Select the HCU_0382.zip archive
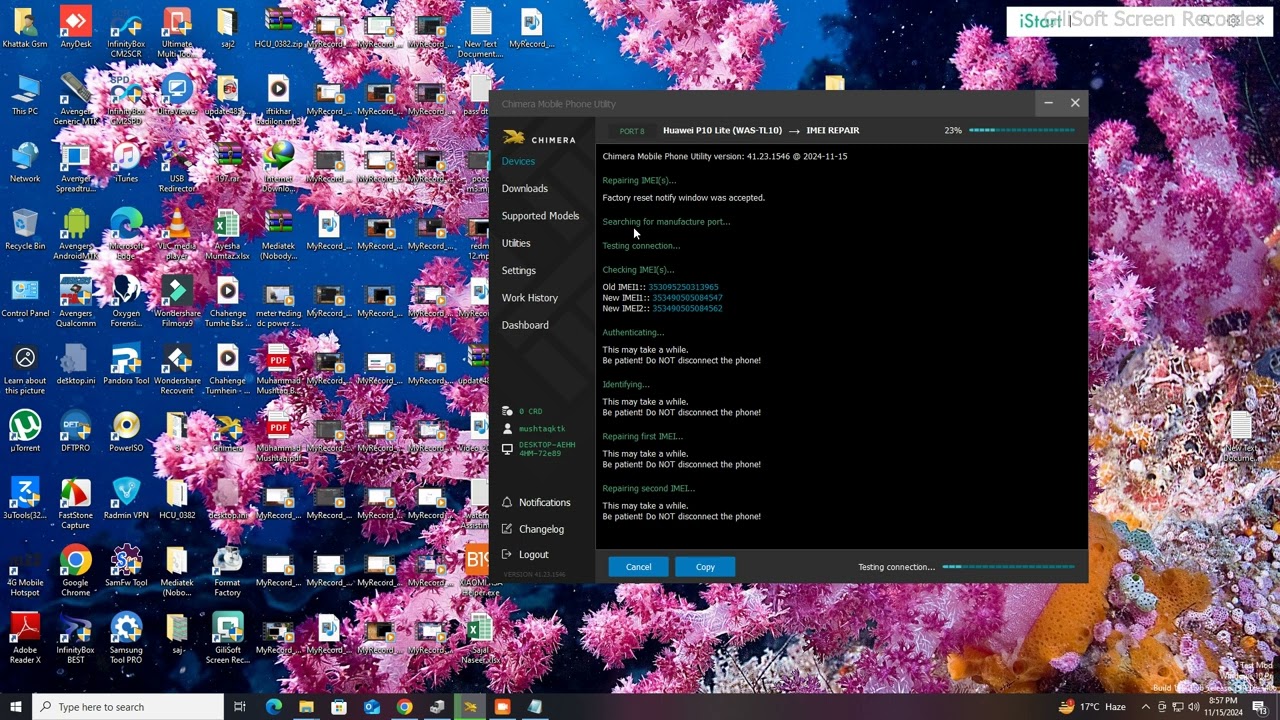Image resolution: width=1280 pixels, height=720 pixels. [279, 28]
